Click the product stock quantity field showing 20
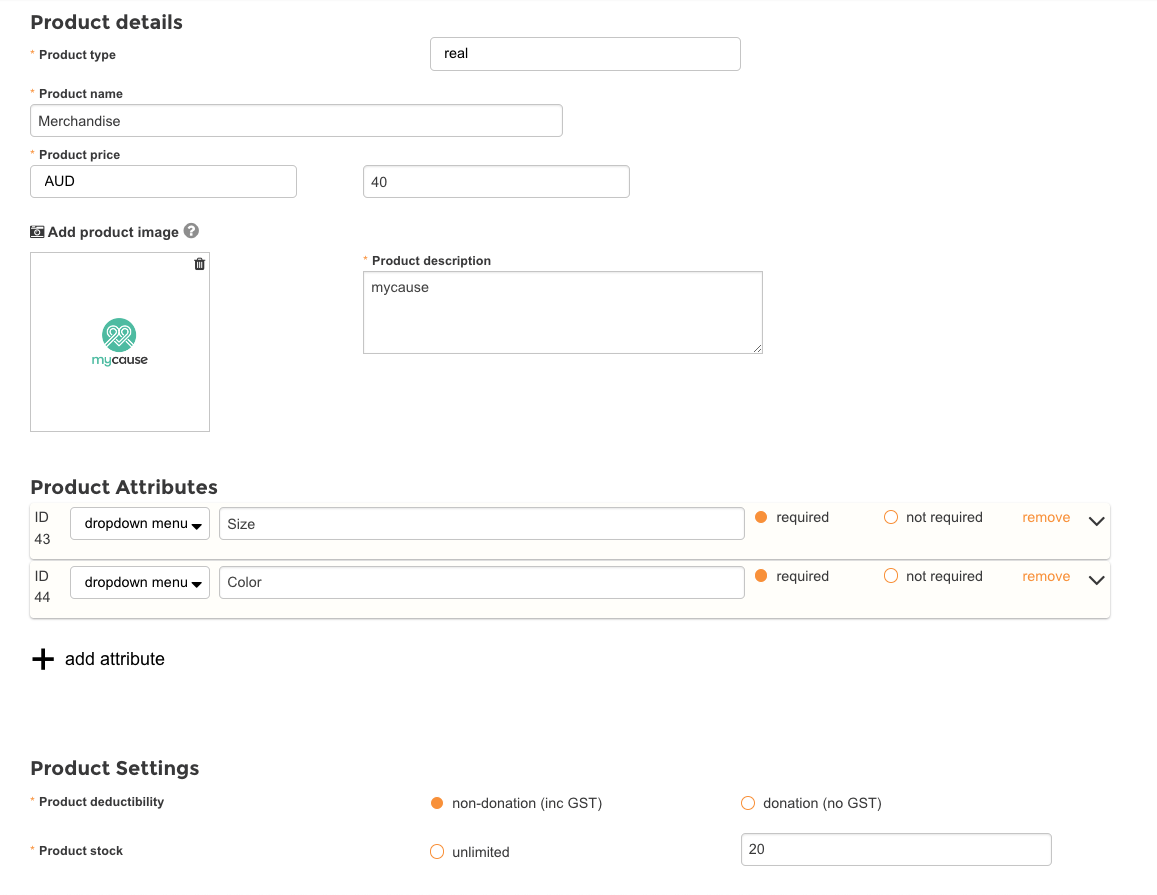 pos(896,849)
